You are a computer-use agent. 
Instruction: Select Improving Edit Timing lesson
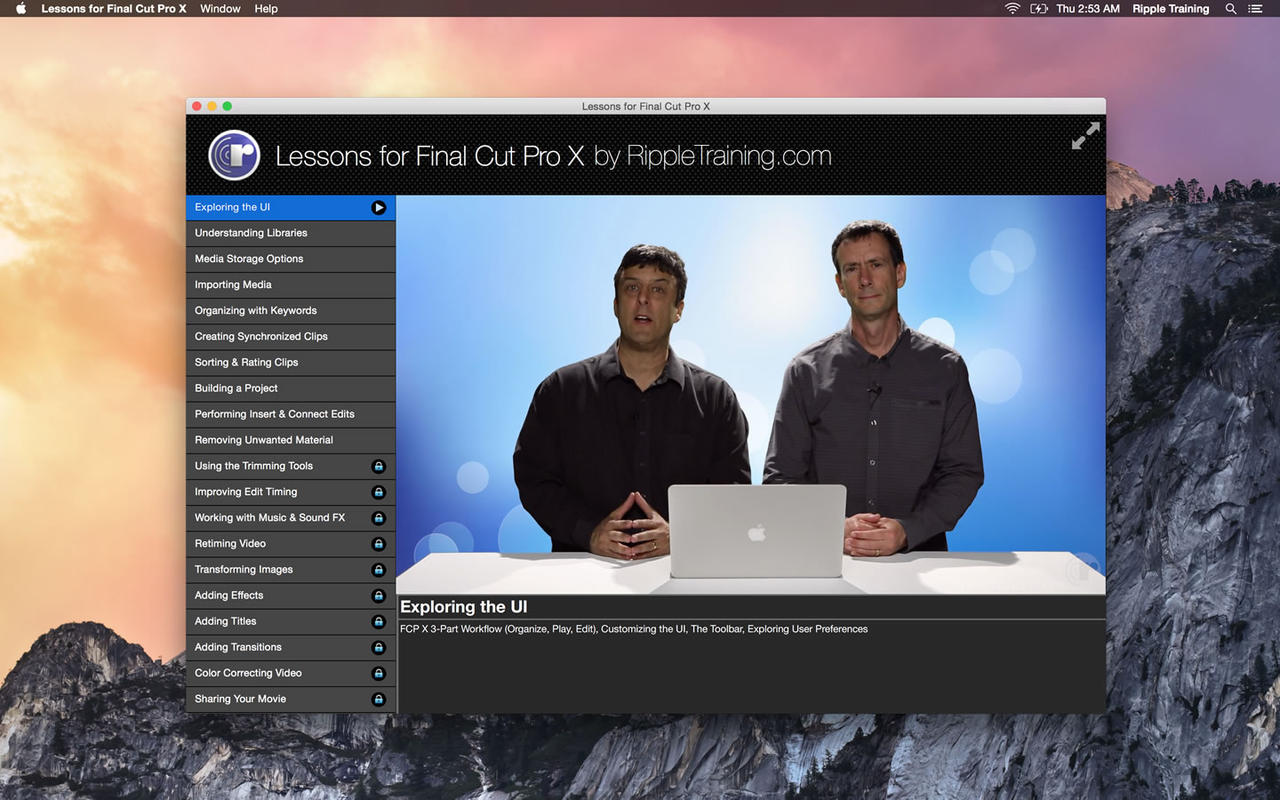pos(291,492)
